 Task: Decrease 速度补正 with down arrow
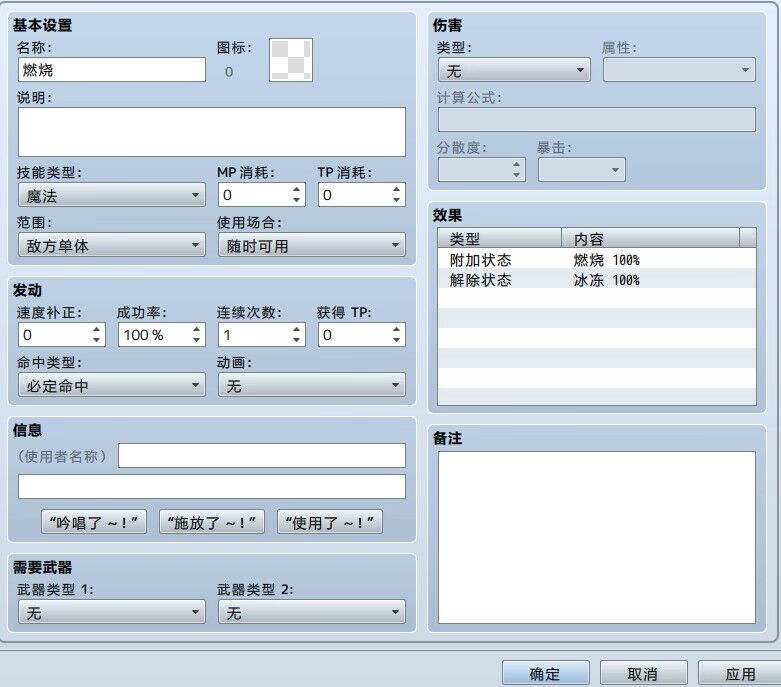[97, 340]
